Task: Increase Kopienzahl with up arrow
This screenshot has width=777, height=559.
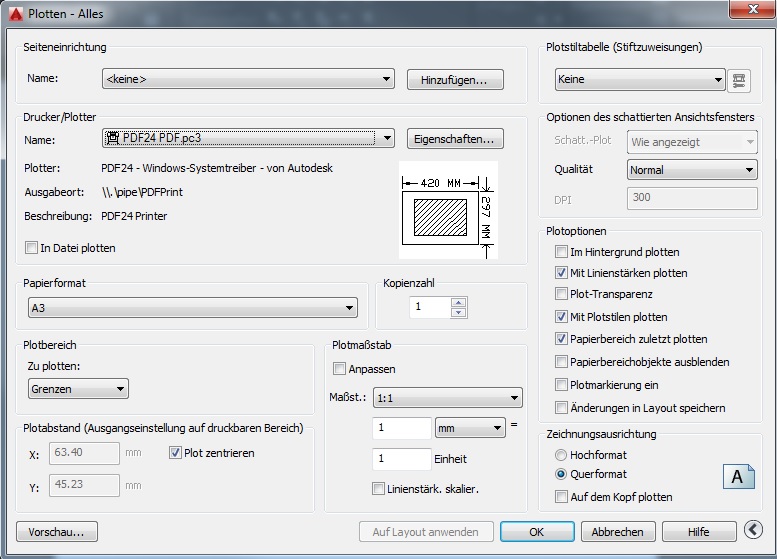Action: tap(459, 302)
